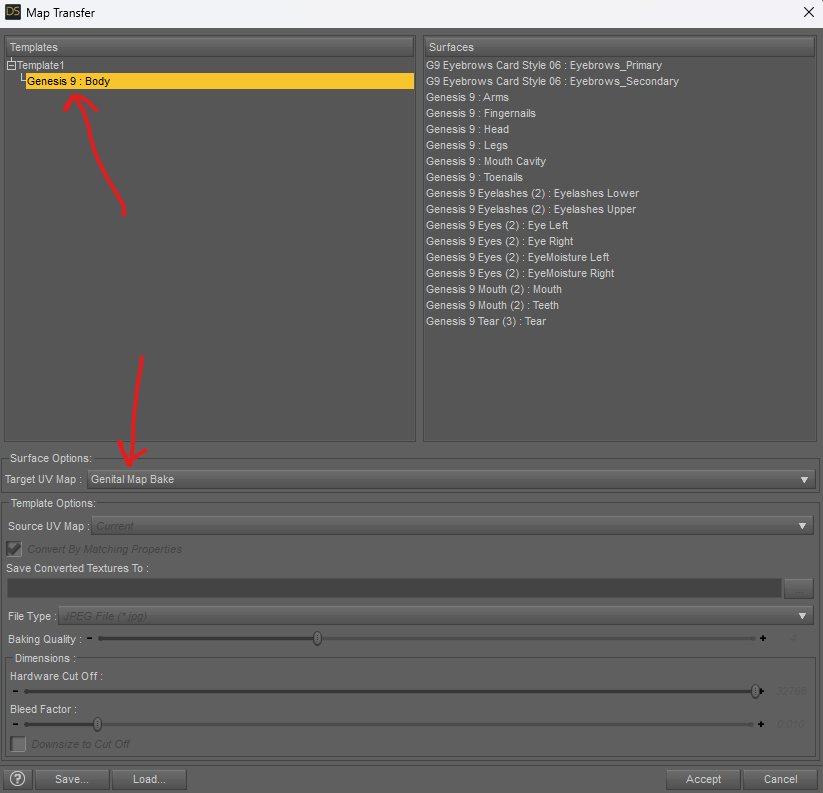Select Genesis 9 Mouth (2) : Teeth surface

tap(492, 305)
